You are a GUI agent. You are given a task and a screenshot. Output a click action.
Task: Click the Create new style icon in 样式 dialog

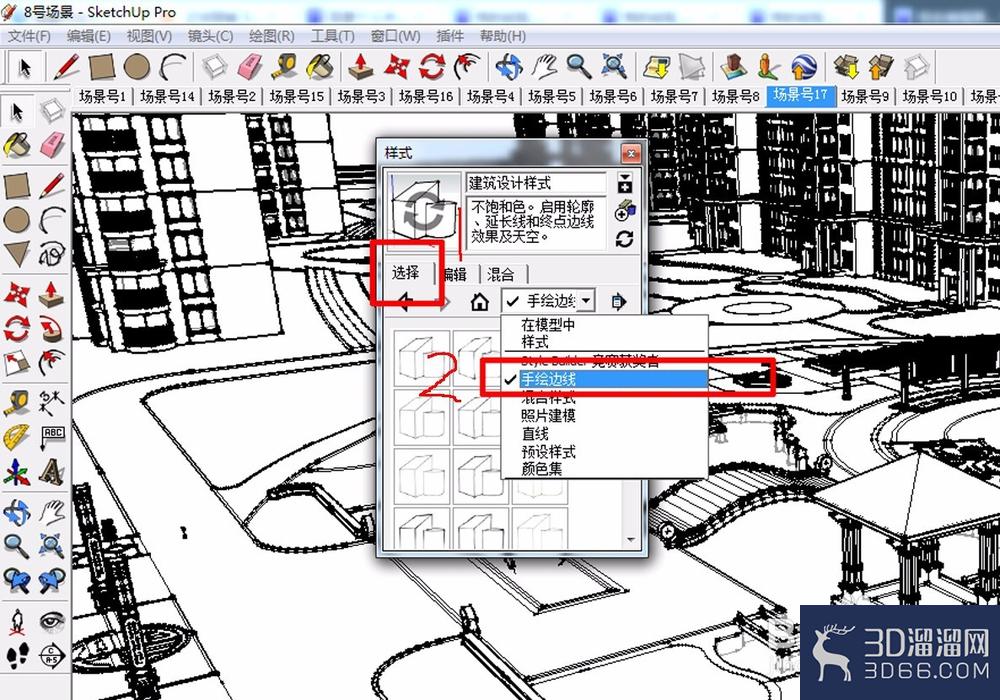624,210
